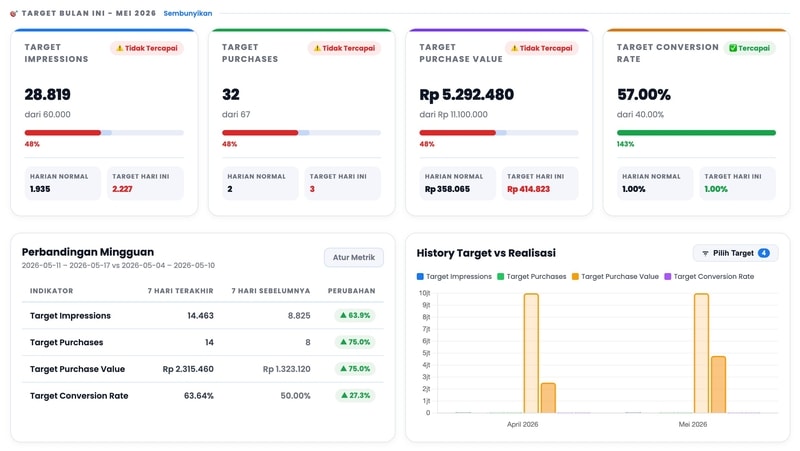Click the Mei 2026 realisasi bar in chart
Screen dimensions: 800x451
point(718,385)
